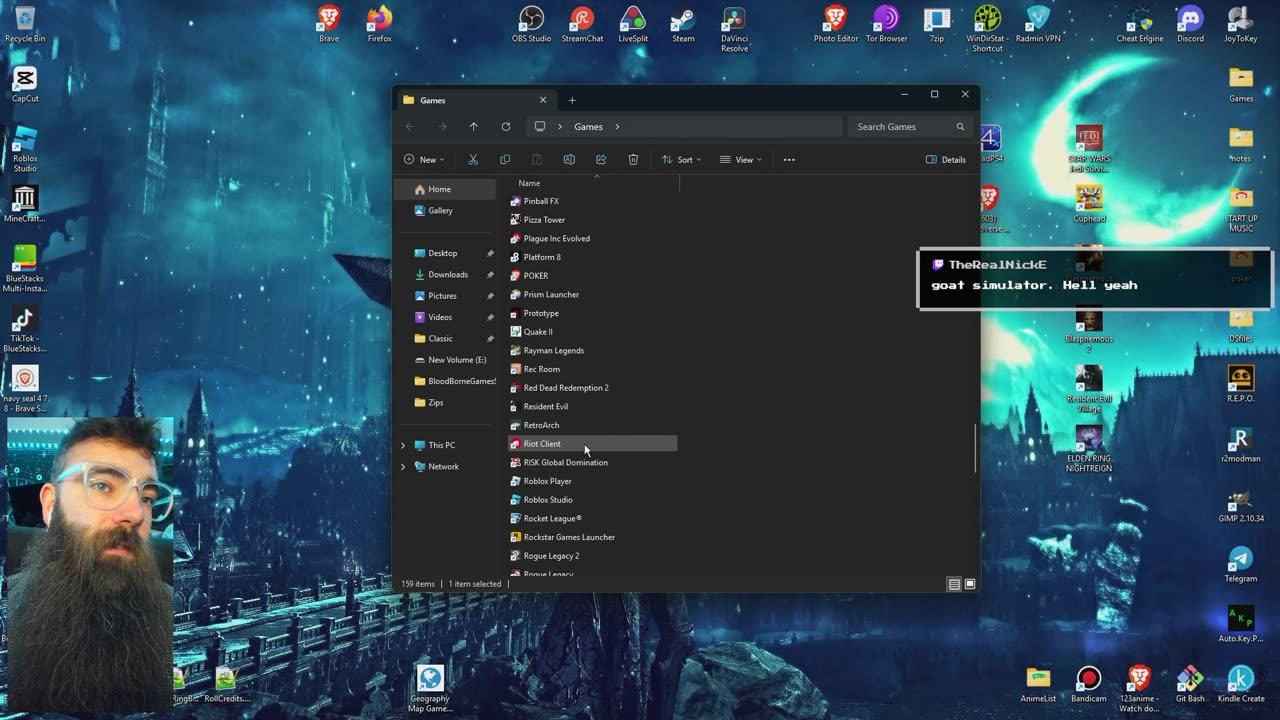
Task: Click the Cut icon in Explorer toolbar
Action: (x=473, y=159)
